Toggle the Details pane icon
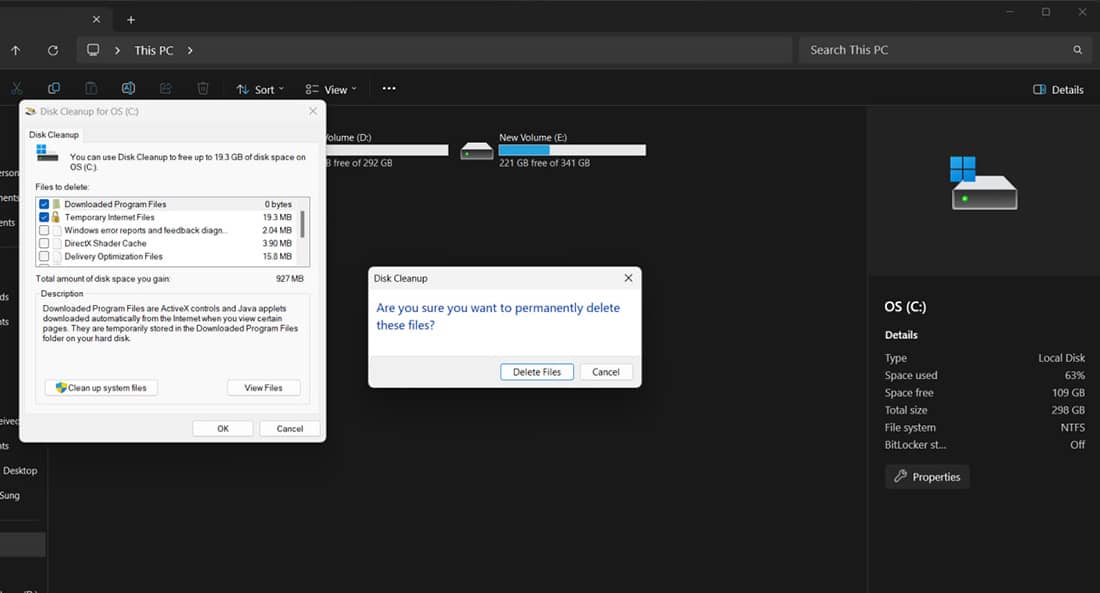 coord(1057,89)
